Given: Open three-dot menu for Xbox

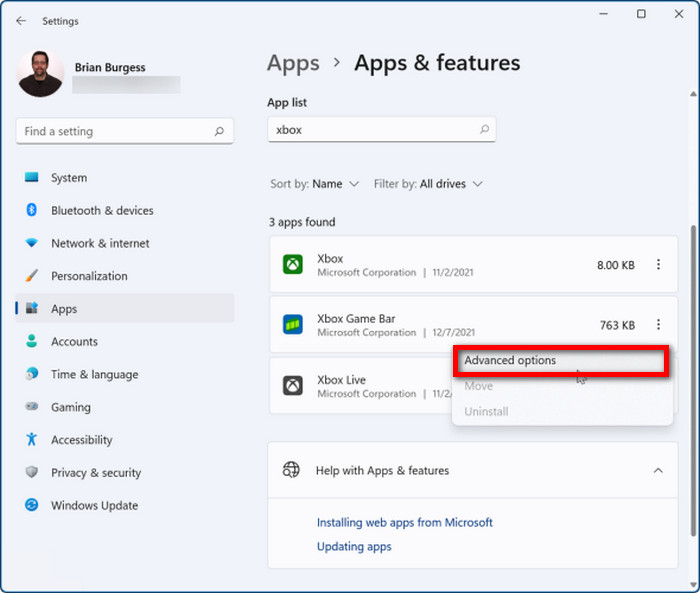Looking at the screenshot, I should (658, 264).
